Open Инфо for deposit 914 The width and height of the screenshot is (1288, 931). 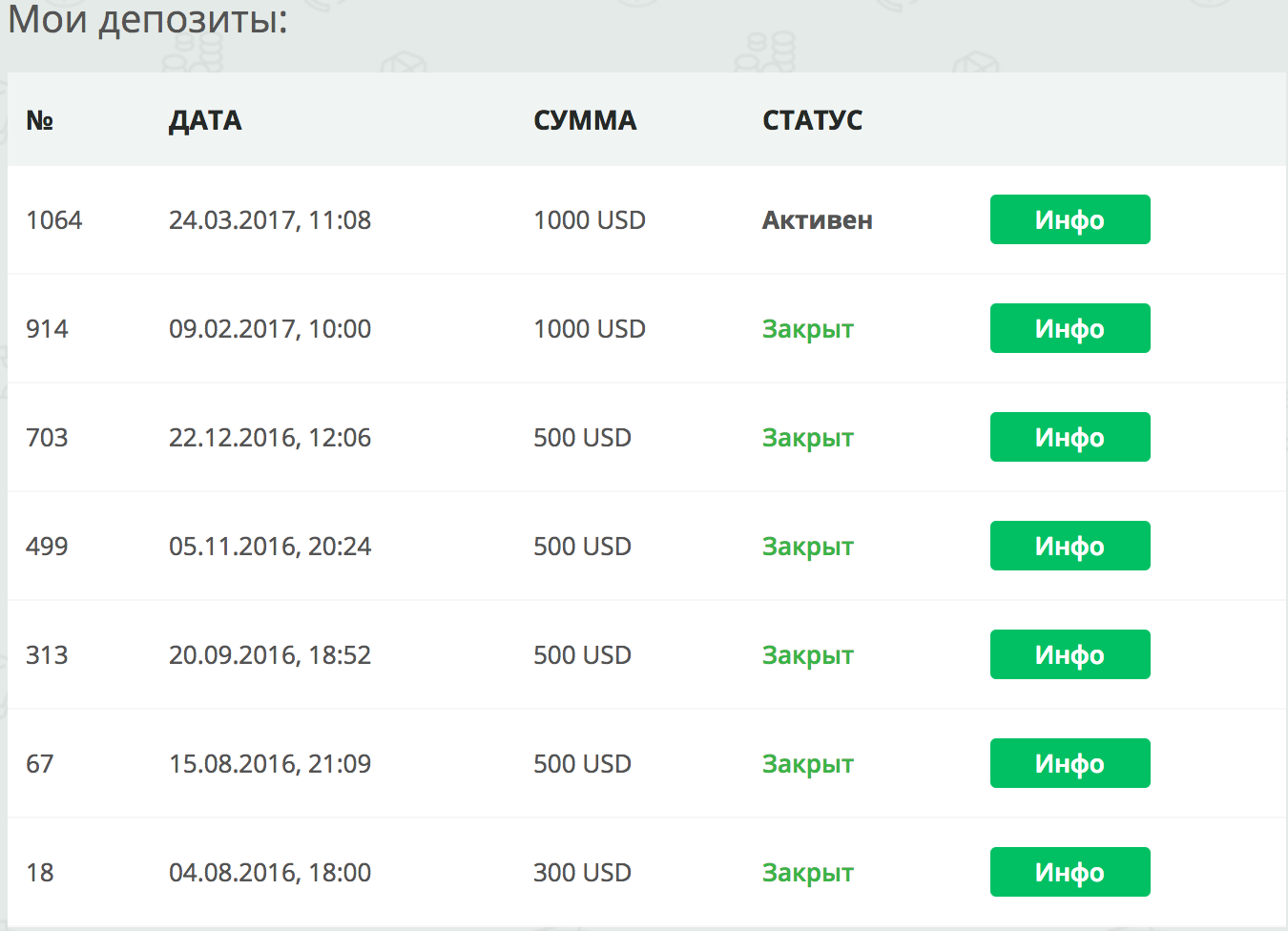coord(1070,328)
